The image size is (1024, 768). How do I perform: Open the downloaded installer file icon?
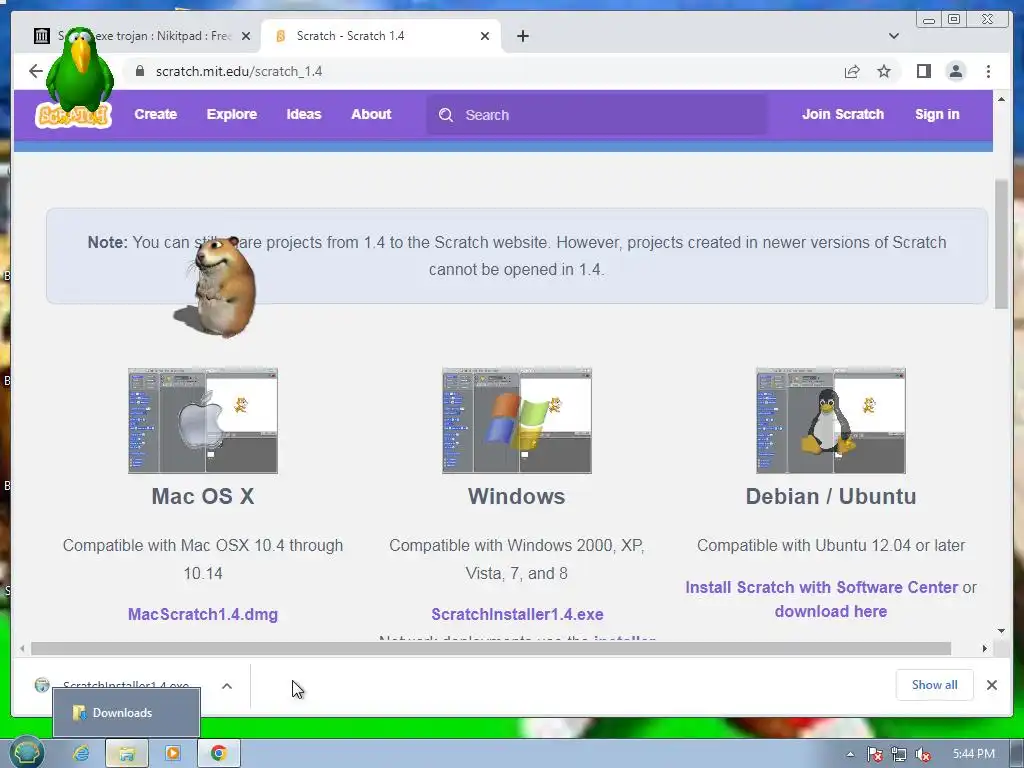[x=42, y=685]
